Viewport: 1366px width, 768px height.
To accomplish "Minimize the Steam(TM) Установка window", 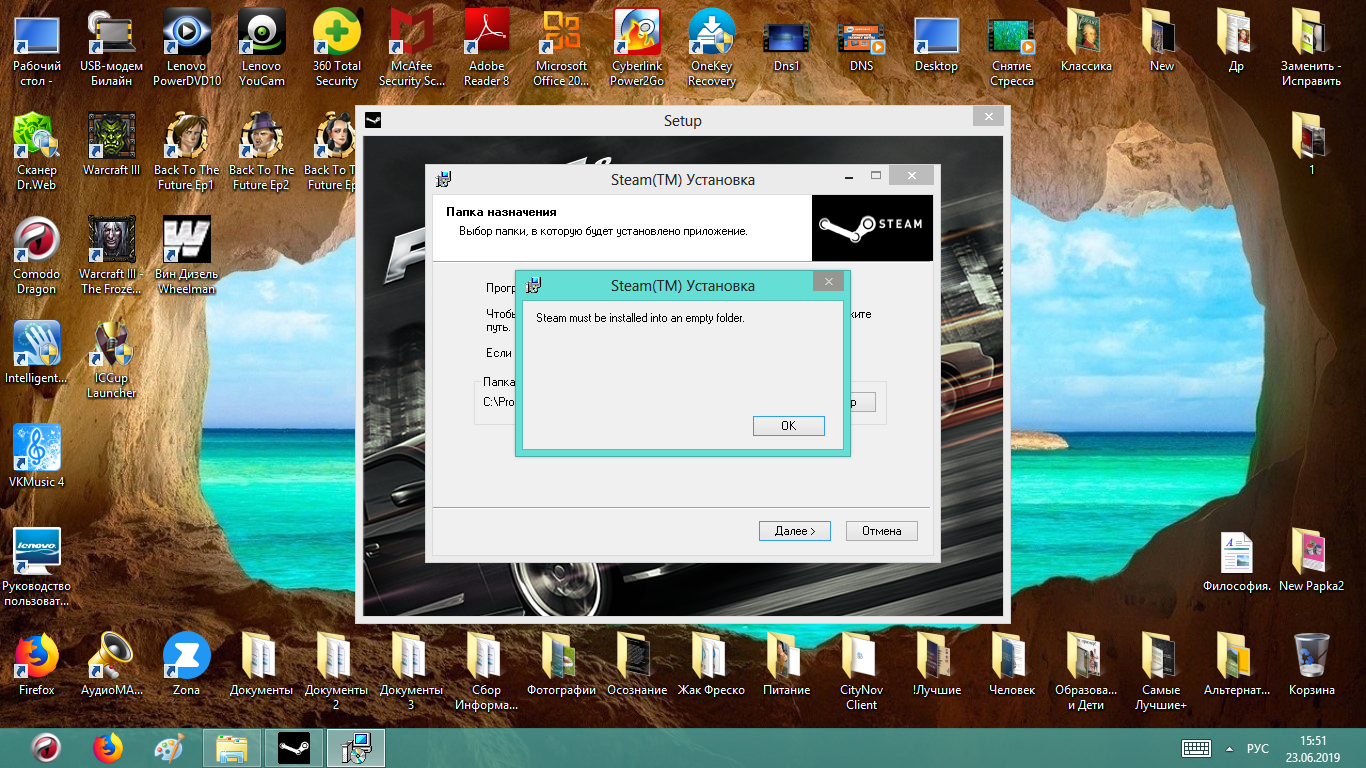I will pos(849,176).
